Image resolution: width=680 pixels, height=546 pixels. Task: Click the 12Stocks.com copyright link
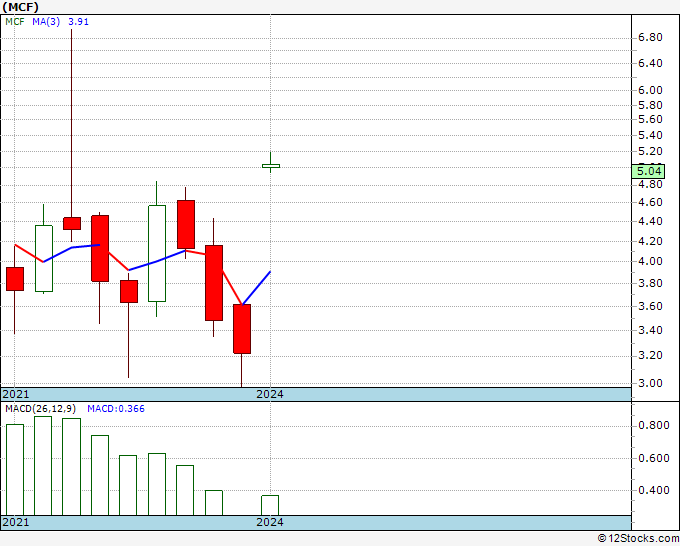pos(638,539)
